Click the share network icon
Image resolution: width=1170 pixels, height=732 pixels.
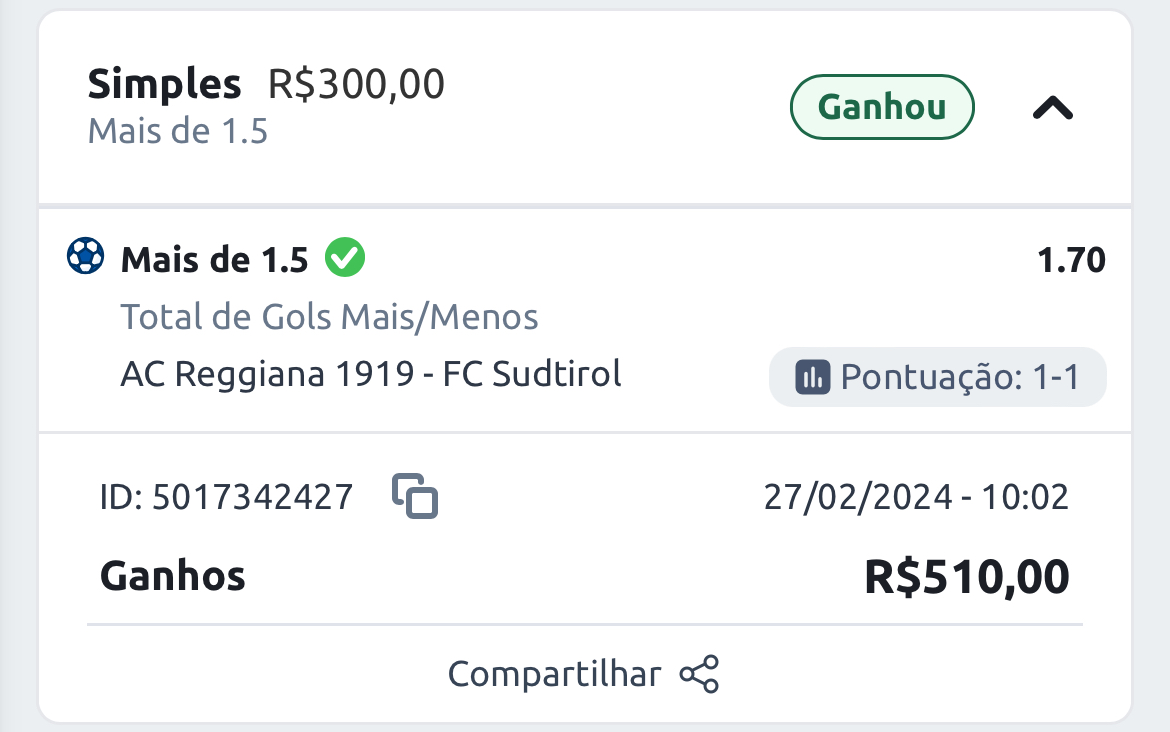699,675
